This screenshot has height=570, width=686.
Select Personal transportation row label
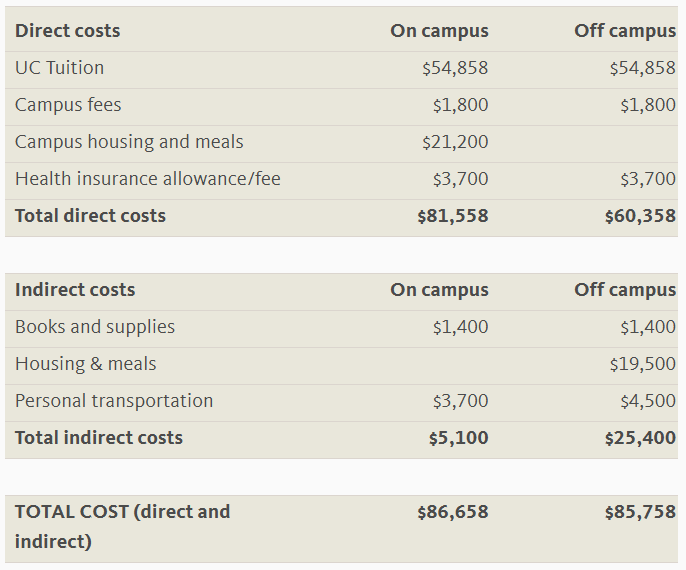[114, 401]
